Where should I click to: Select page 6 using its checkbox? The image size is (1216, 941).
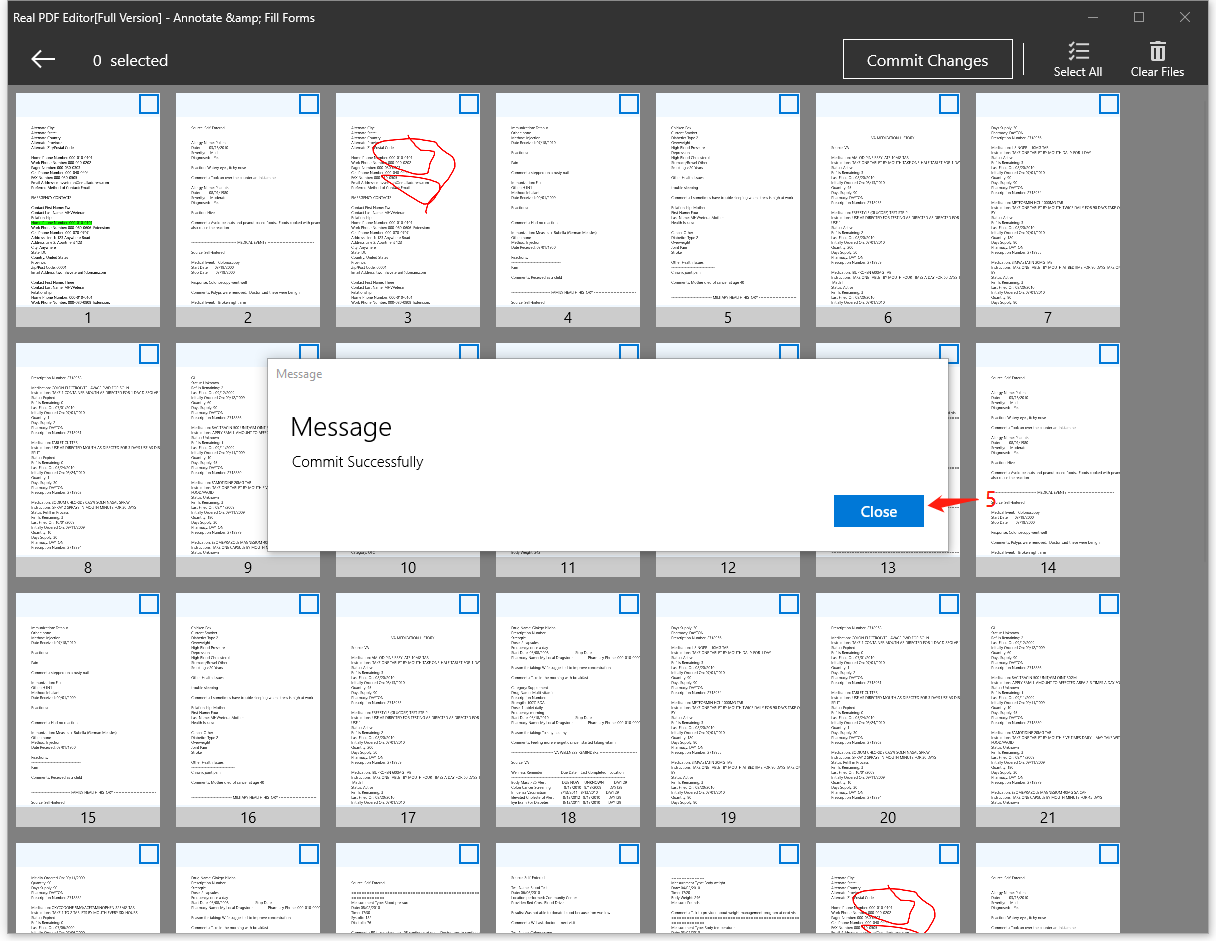coord(948,103)
